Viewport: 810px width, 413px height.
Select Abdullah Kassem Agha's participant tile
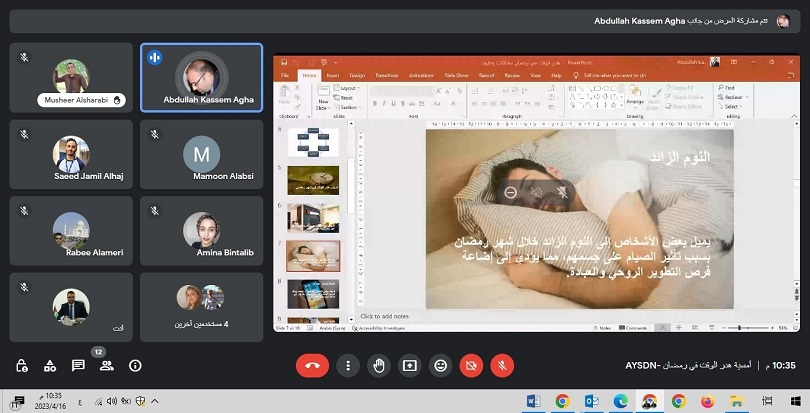pyautogui.click(x=201, y=77)
